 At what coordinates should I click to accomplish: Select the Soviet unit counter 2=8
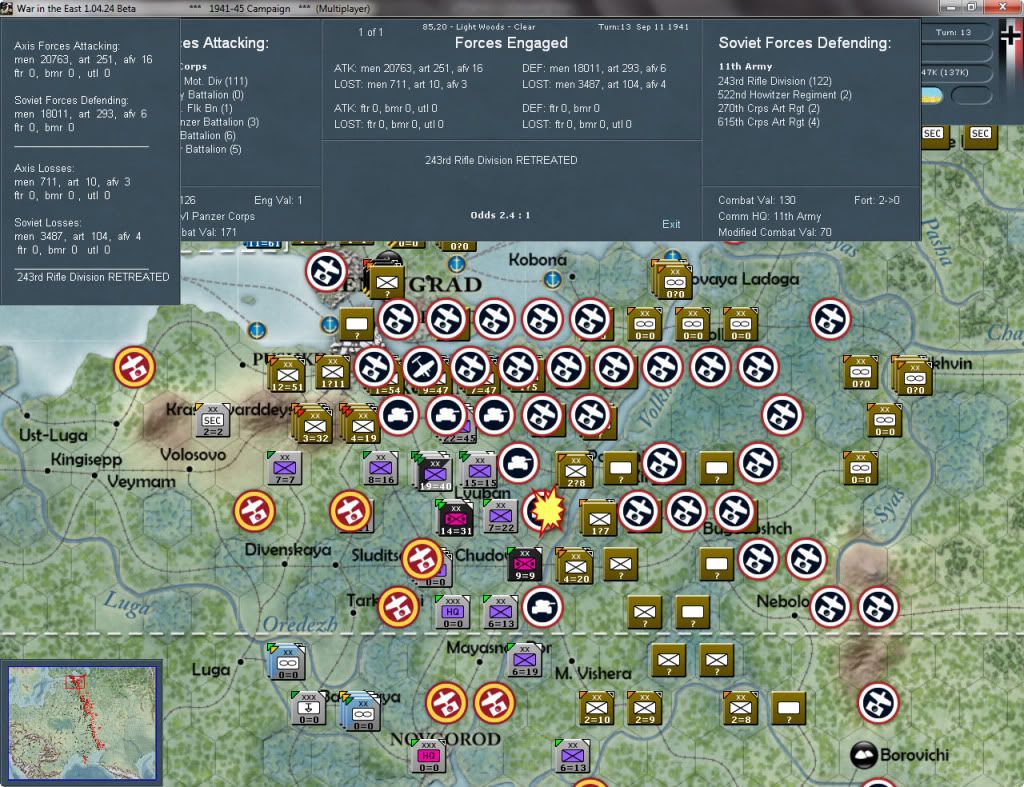pyautogui.click(x=740, y=709)
